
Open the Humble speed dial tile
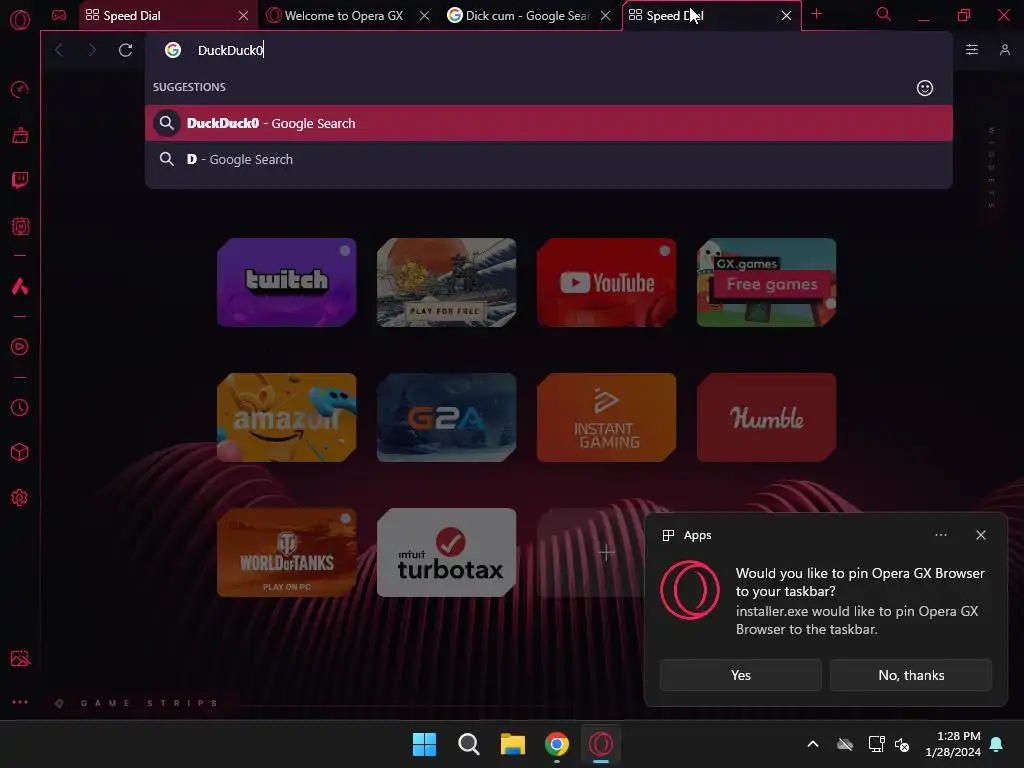click(767, 417)
